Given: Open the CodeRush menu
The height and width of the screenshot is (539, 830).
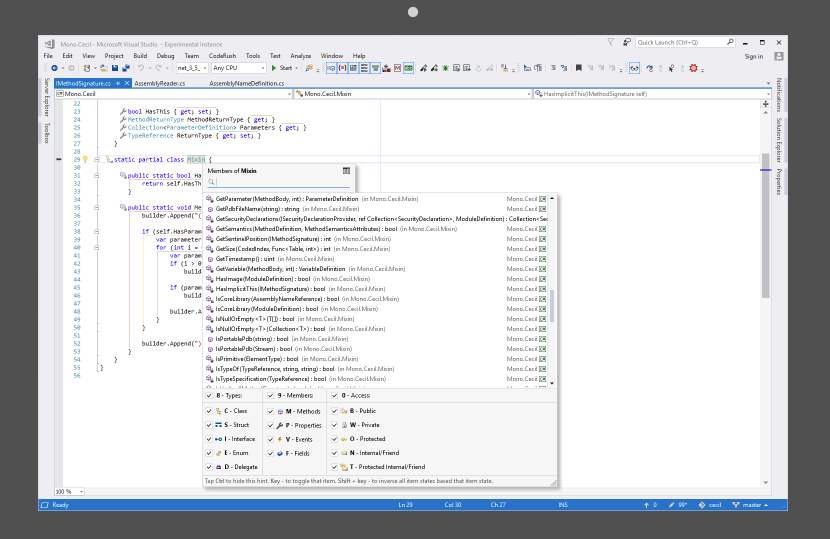Looking at the screenshot, I should [x=222, y=56].
